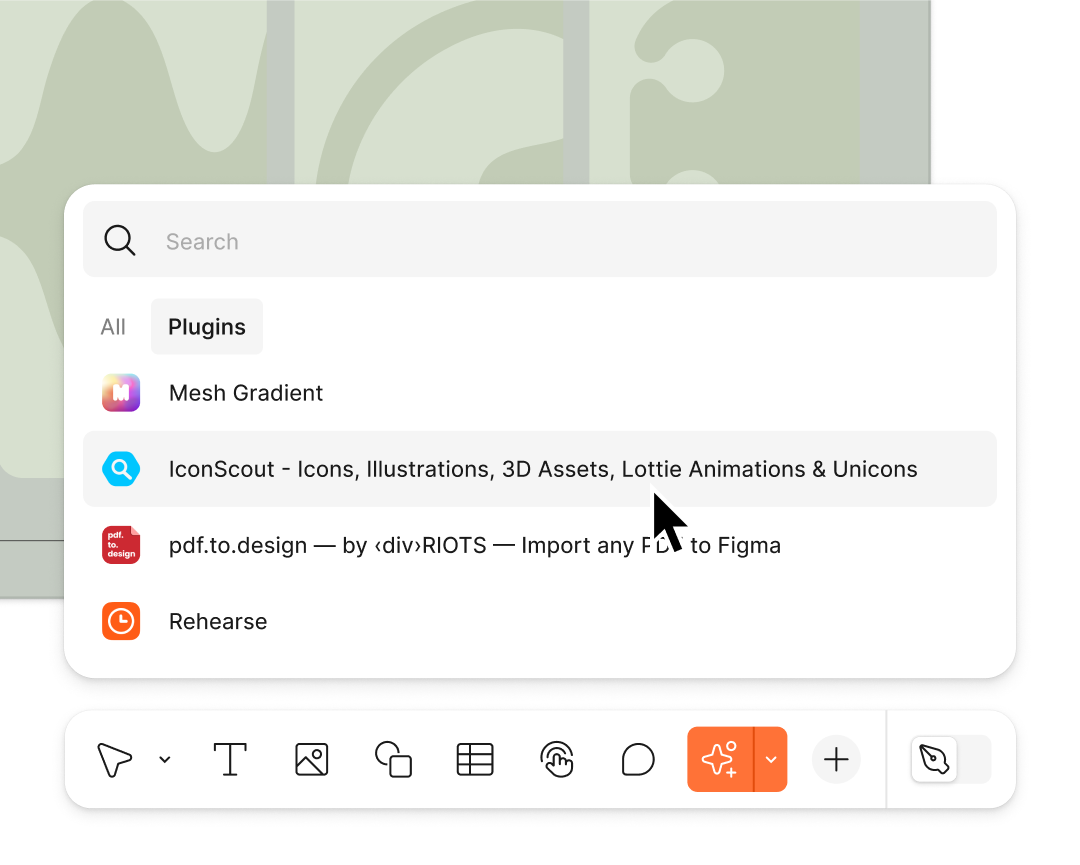Select the Shape tool
This screenshot has height=865, width=1080.
393,760
